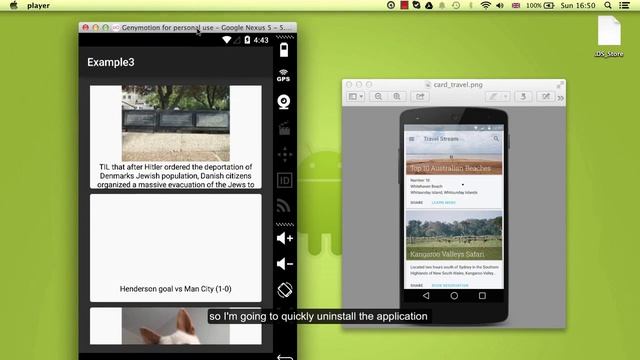Open the network signal widget in Genymotion
Screen dimensions: 640x360
click(284, 206)
